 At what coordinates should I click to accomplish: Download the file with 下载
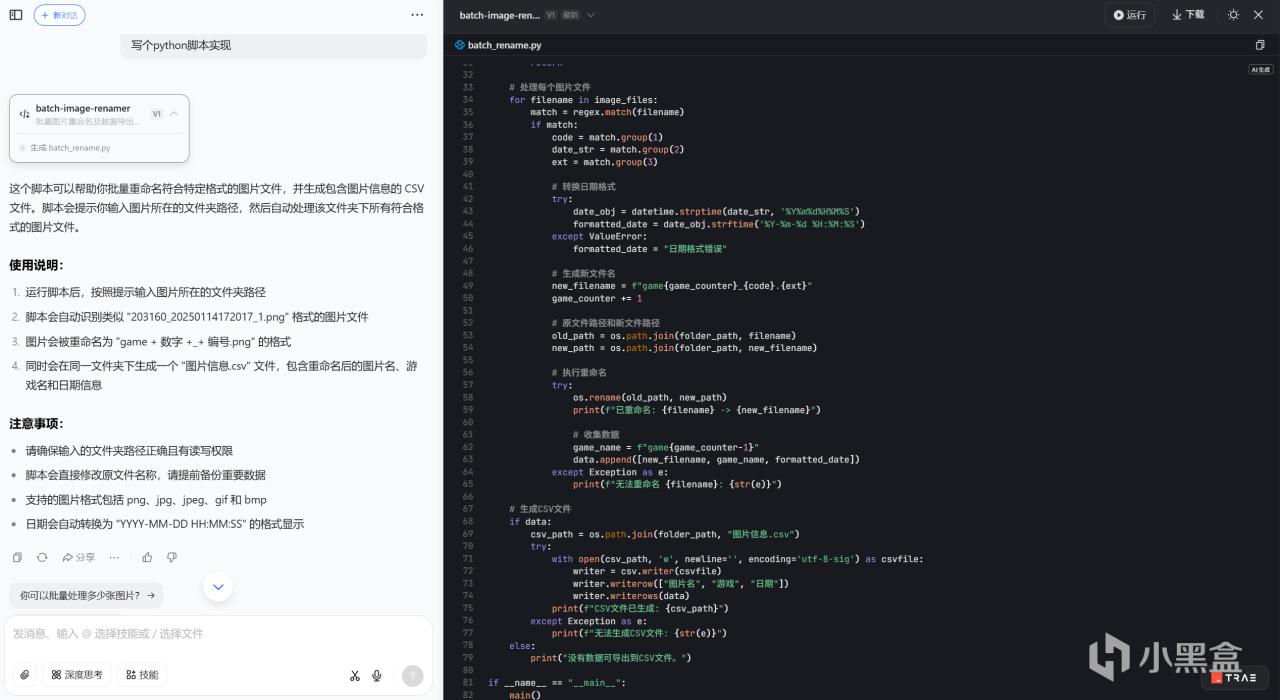(1188, 15)
